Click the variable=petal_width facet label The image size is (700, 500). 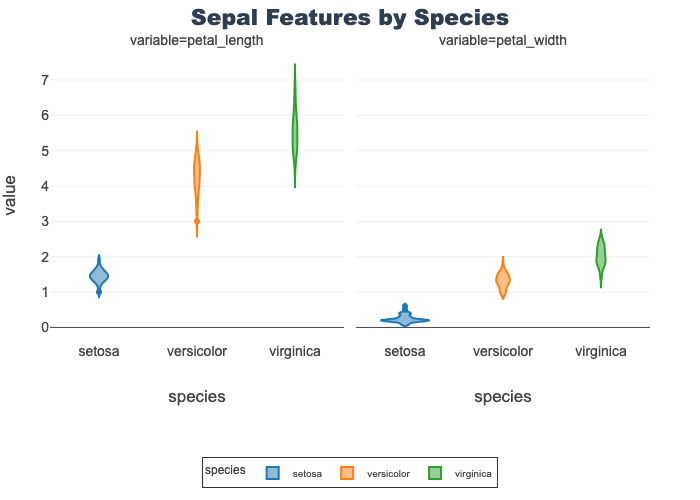pos(503,41)
